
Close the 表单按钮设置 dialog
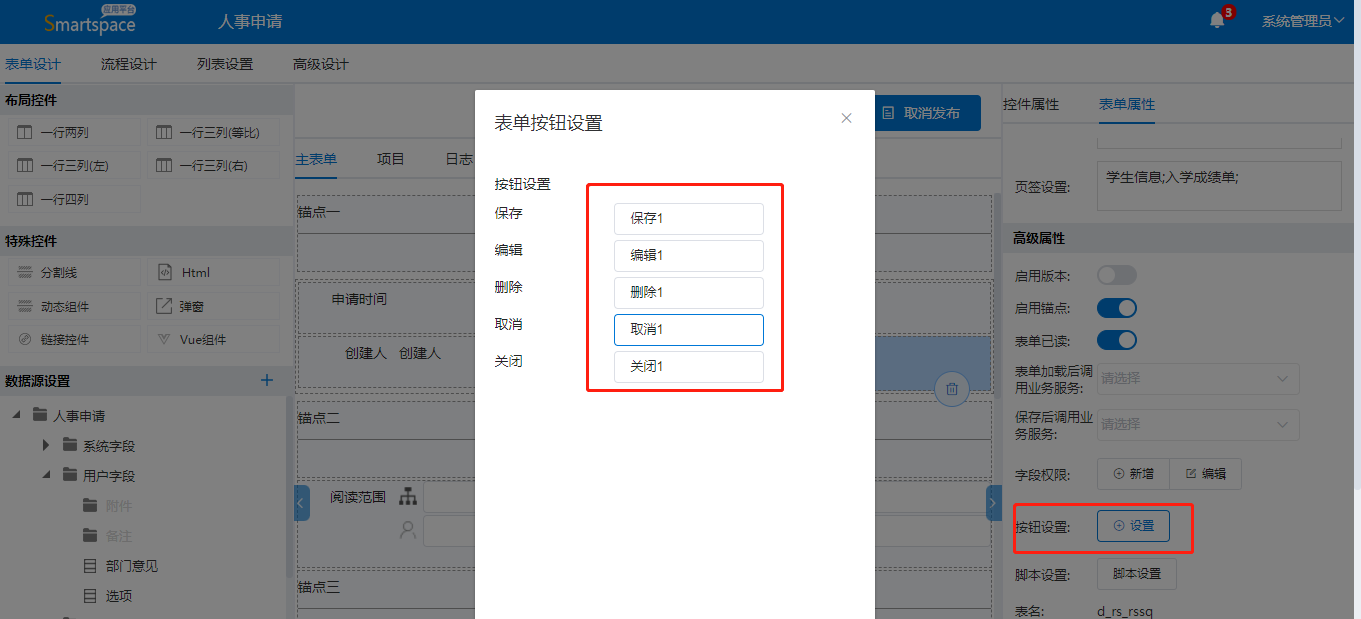pyautogui.click(x=846, y=118)
